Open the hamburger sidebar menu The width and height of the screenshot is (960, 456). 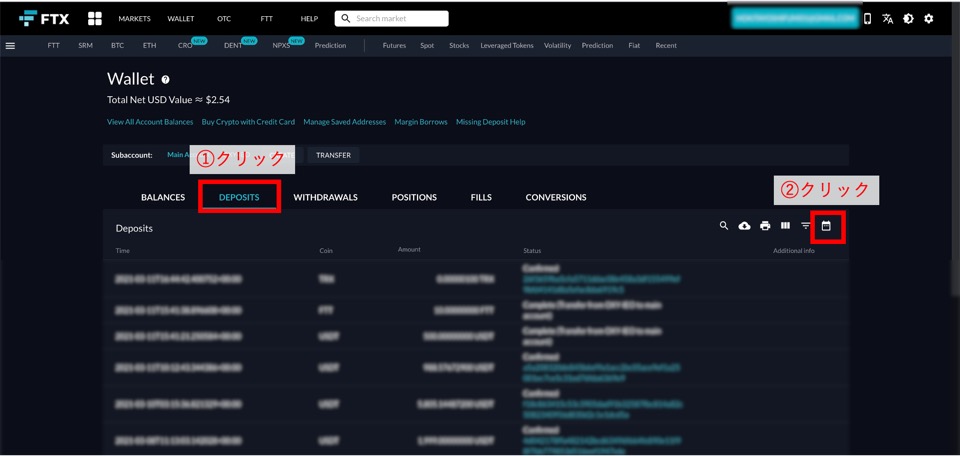point(10,45)
